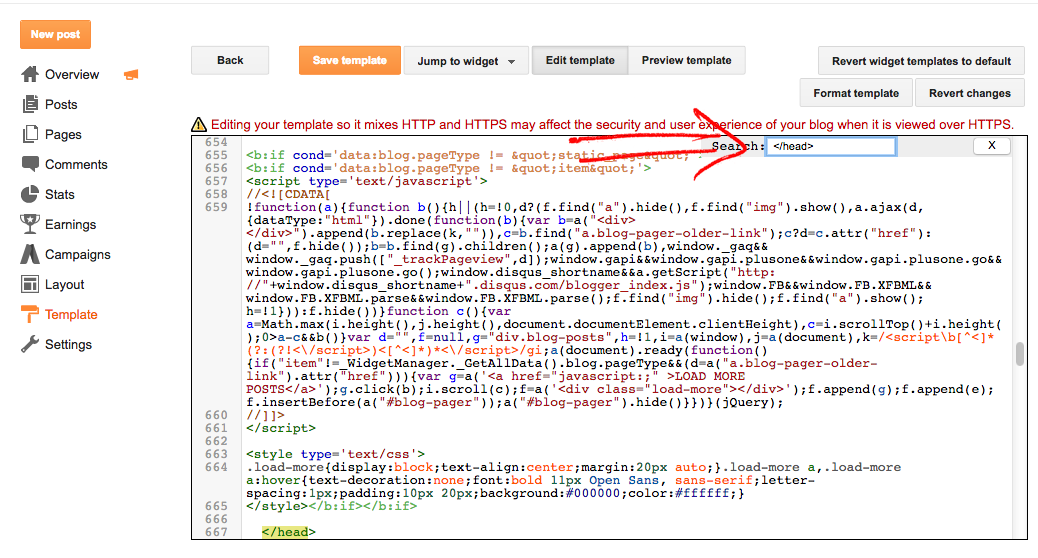Image resolution: width=1038 pixels, height=558 pixels.
Task: Click the Back button
Action: 230,60
